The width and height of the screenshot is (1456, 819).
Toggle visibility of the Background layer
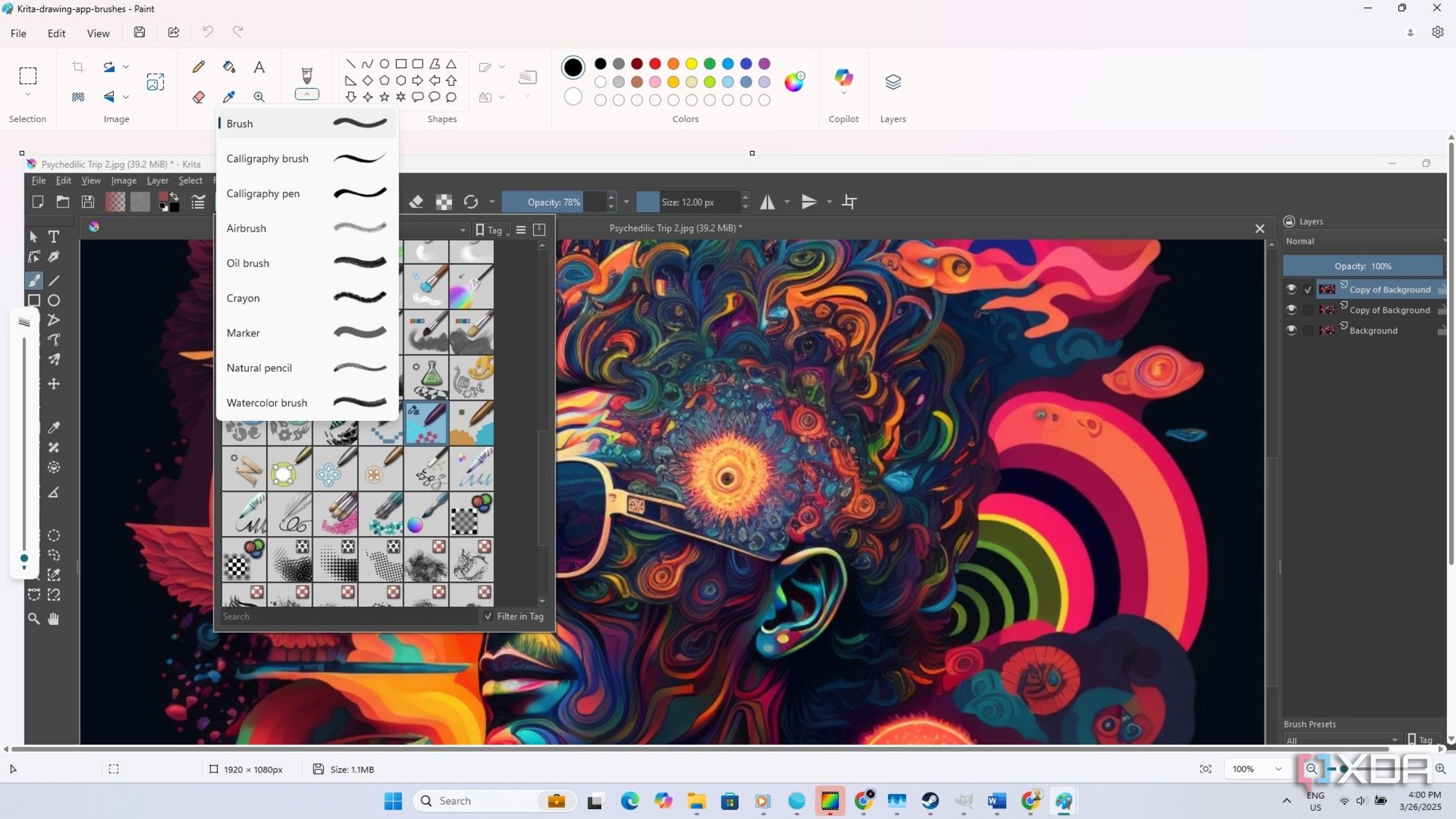(x=1291, y=330)
